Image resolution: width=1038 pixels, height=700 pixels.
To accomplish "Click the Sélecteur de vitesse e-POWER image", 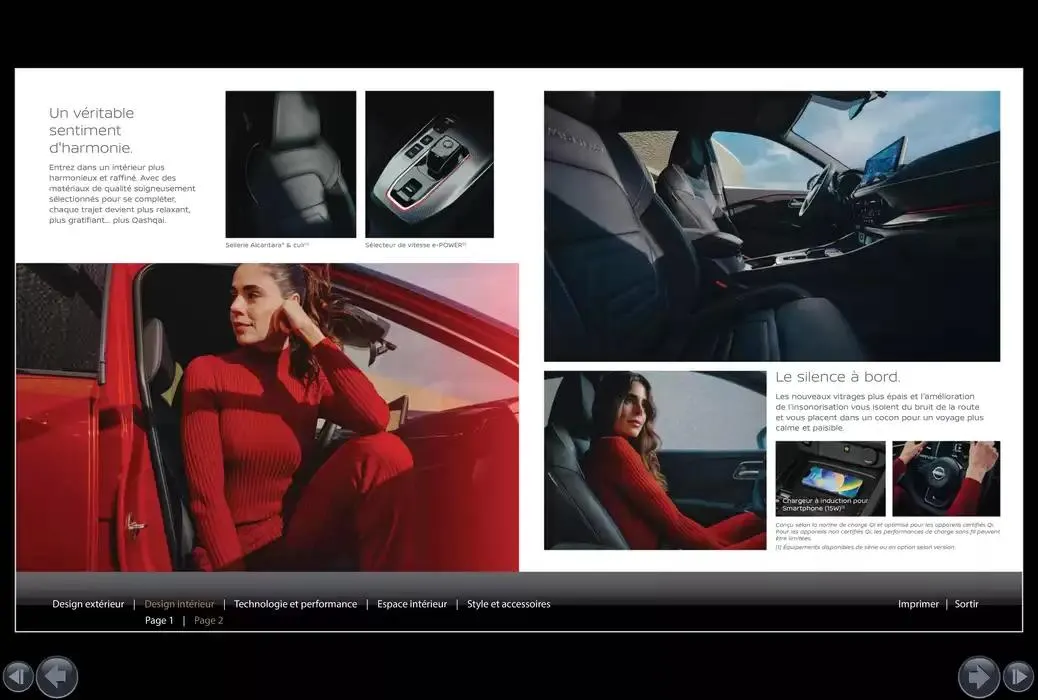I will coord(429,163).
